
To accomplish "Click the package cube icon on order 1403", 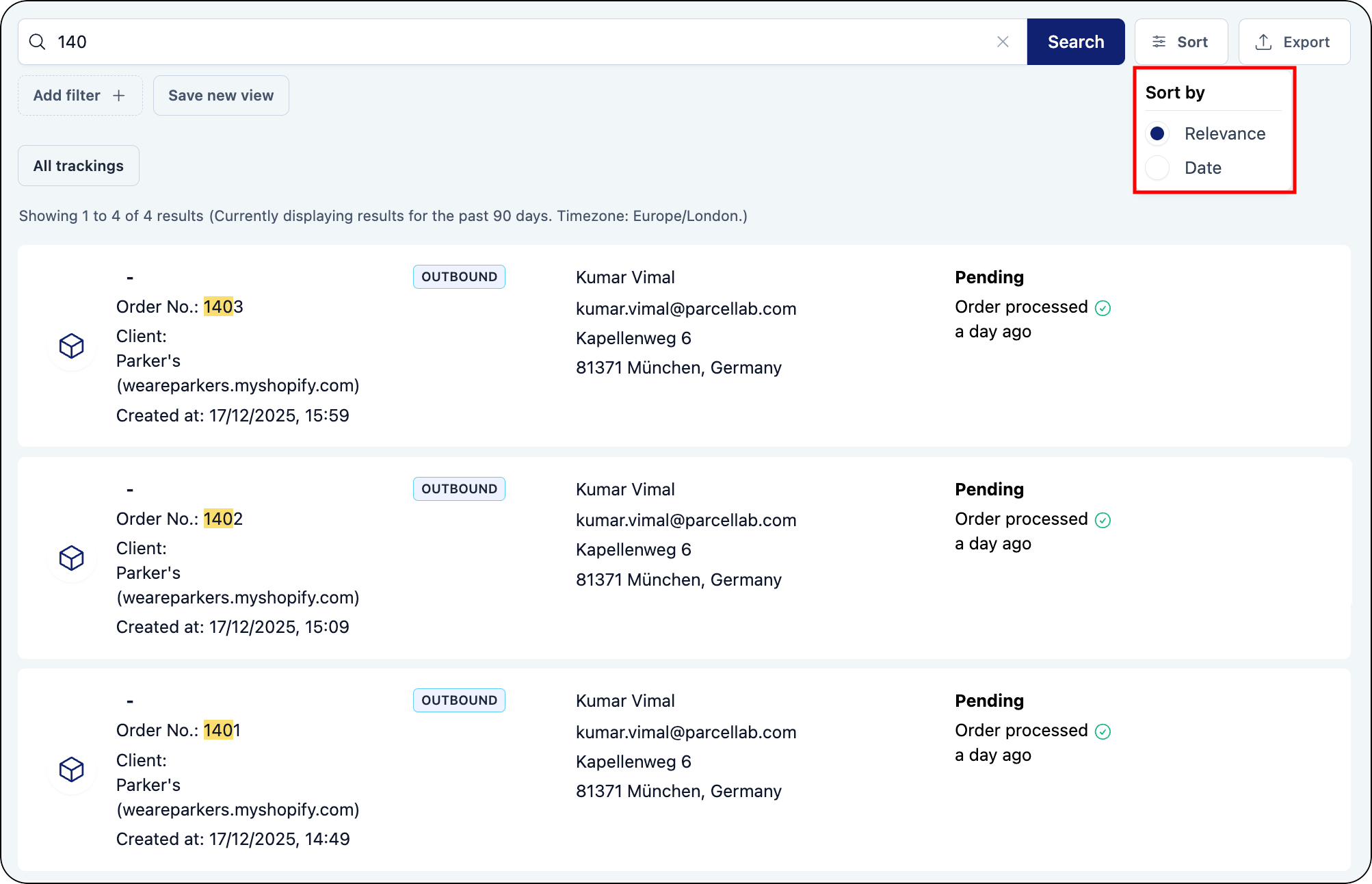I will pyautogui.click(x=71, y=346).
